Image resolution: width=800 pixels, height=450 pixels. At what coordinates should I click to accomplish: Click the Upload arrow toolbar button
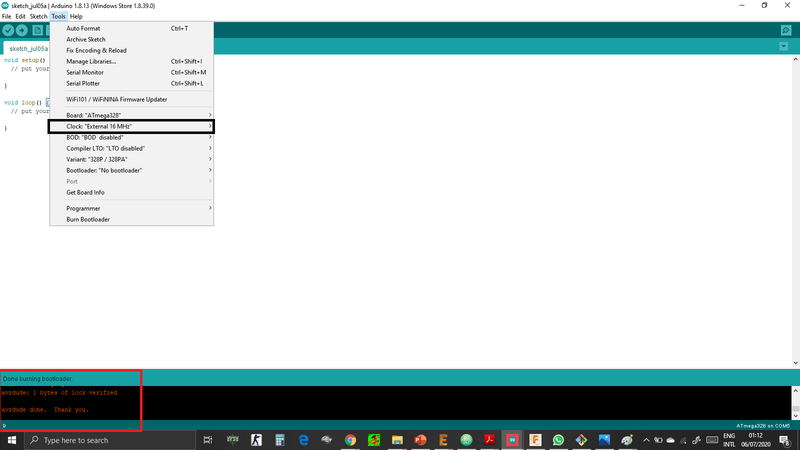22,31
